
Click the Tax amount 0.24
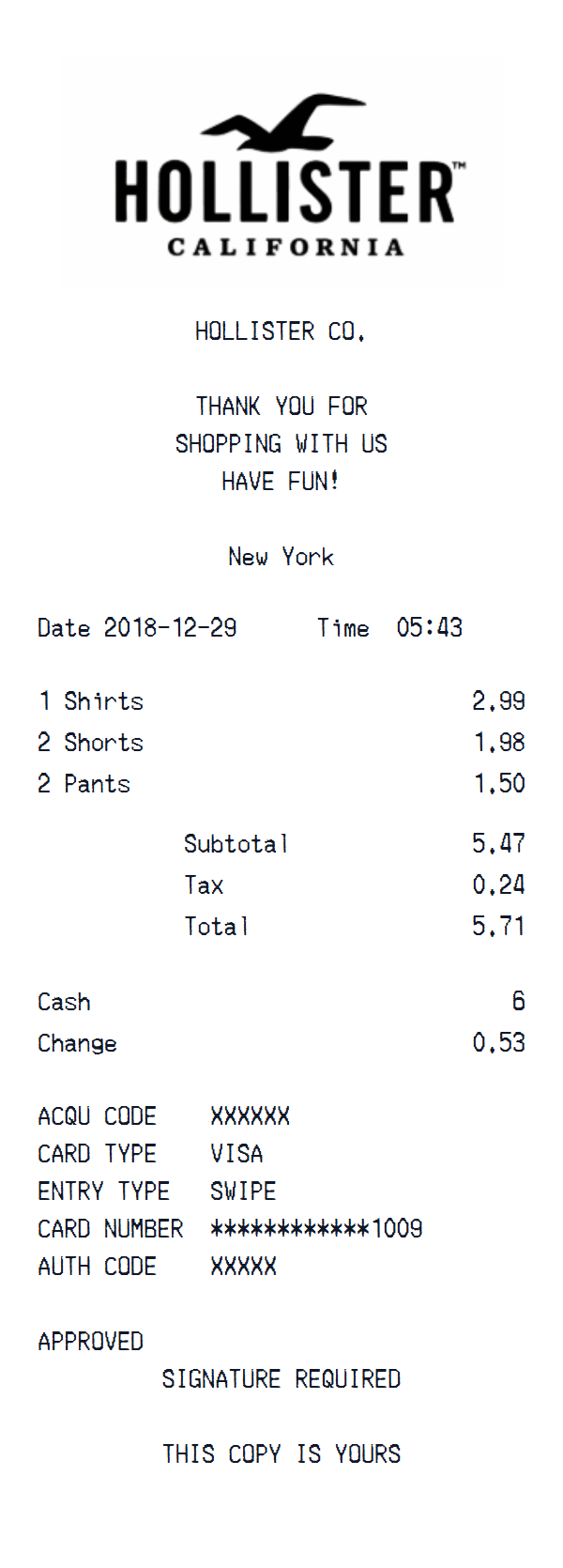tap(498, 885)
